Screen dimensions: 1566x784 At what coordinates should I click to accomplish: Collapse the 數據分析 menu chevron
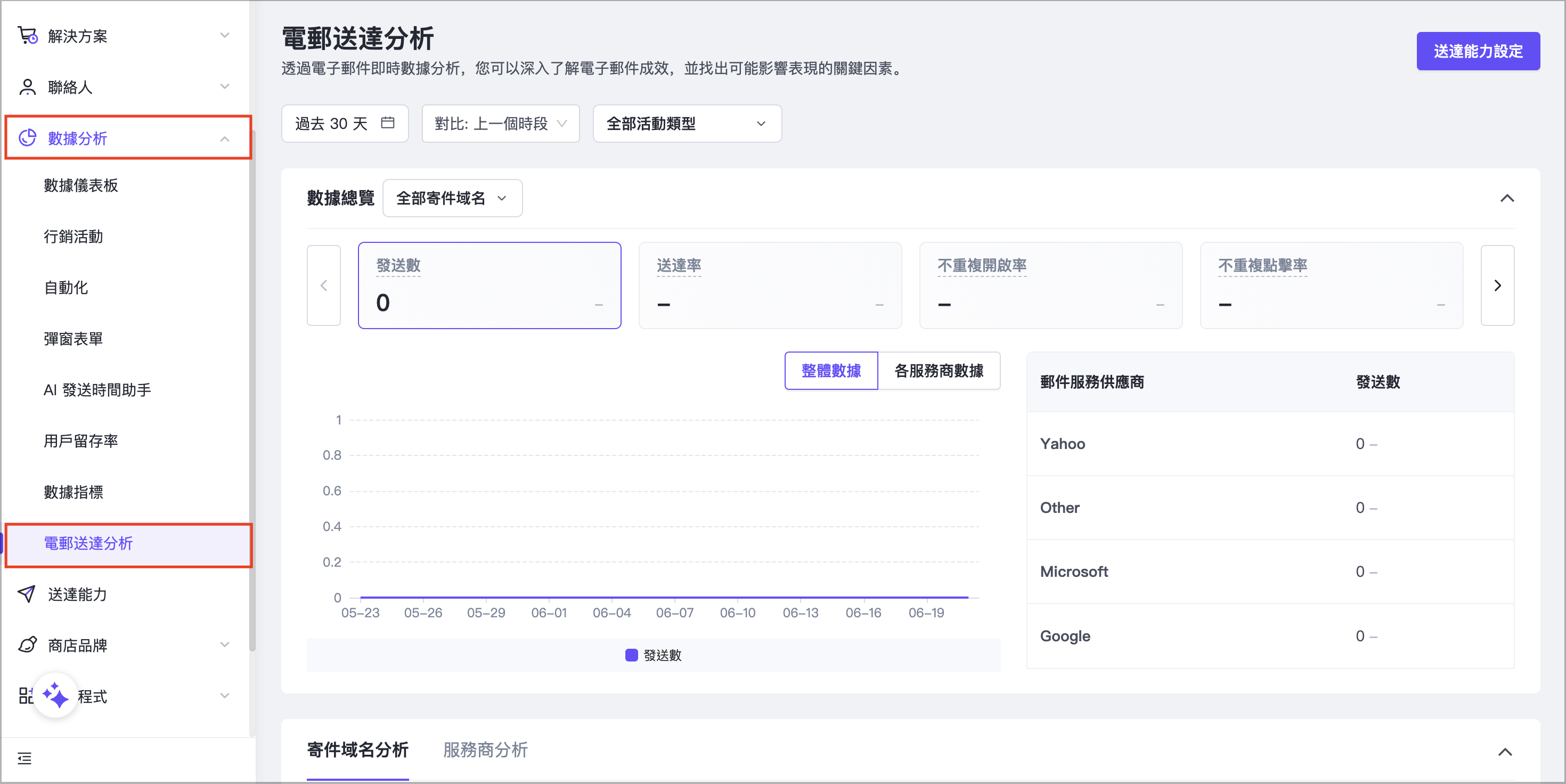(225, 138)
